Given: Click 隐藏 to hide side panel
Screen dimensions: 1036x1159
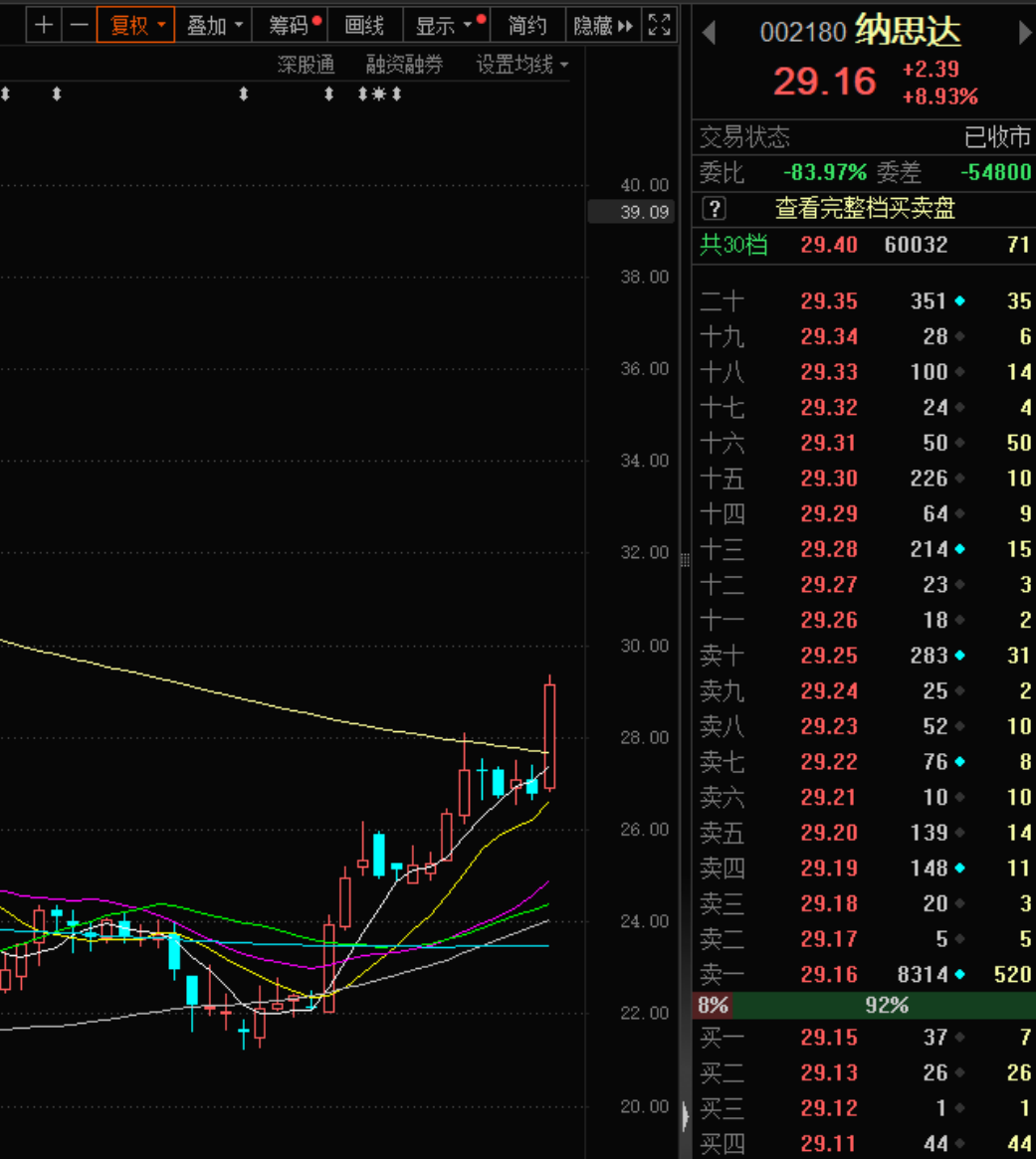Looking at the screenshot, I should coord(603,25).
